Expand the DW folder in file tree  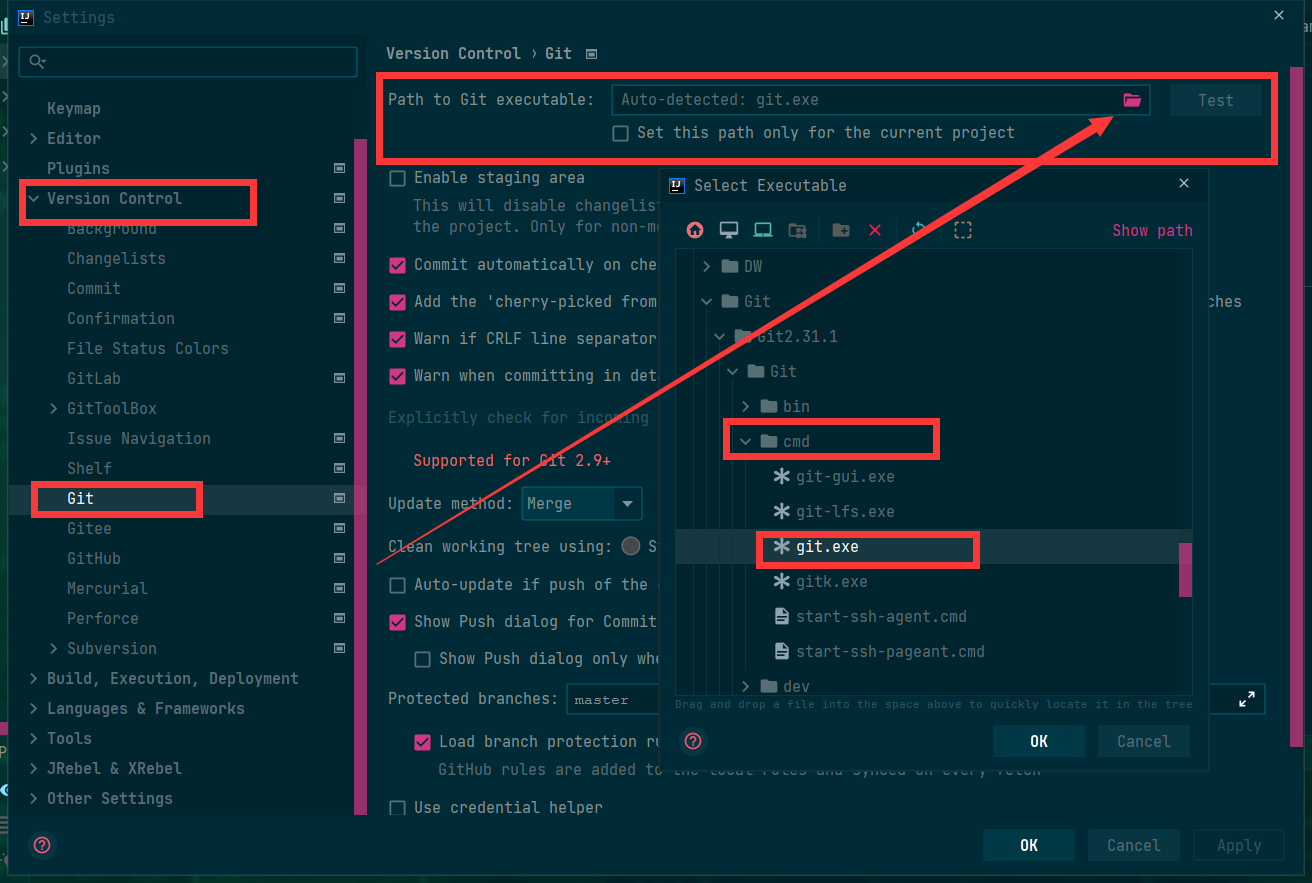coord(707,267)
